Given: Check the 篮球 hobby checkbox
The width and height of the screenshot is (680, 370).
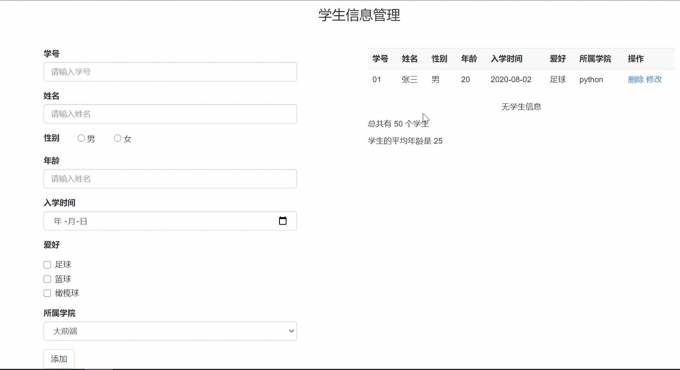Looking at the screenshot, I should (47, 279).
